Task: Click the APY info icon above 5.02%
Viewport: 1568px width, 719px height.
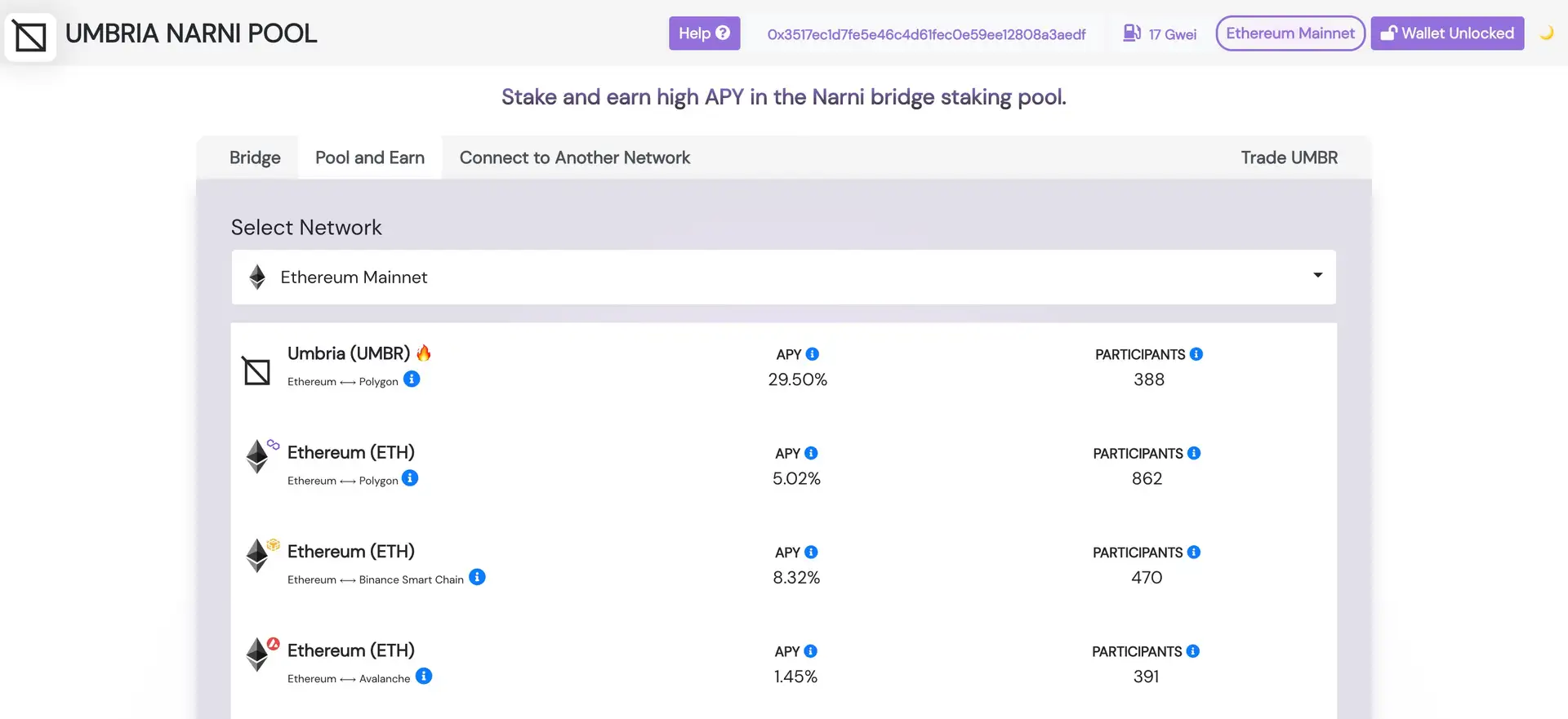Action: (811, 453)
